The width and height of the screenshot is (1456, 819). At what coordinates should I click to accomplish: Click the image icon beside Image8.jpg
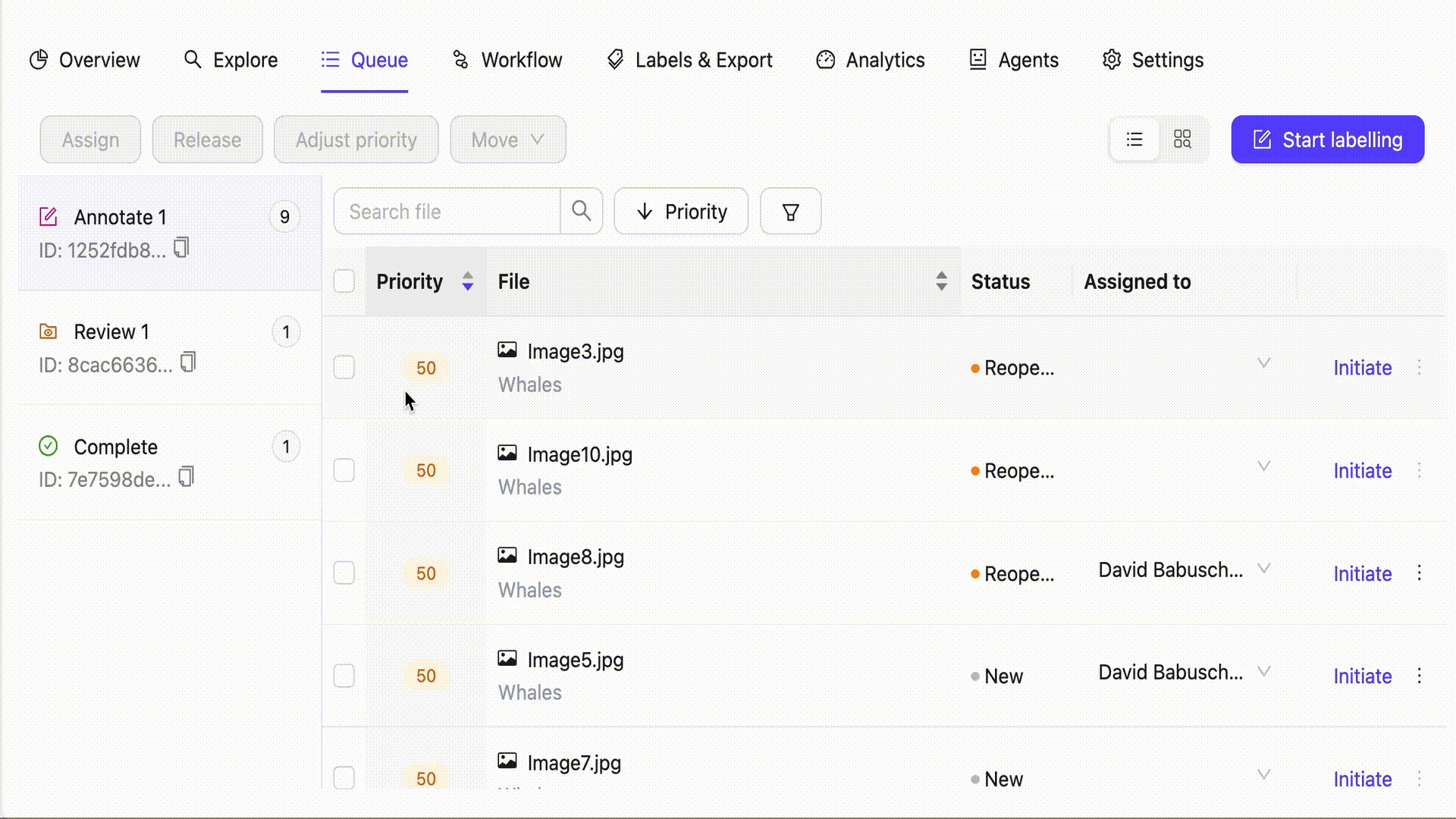[x=507, y=556]
